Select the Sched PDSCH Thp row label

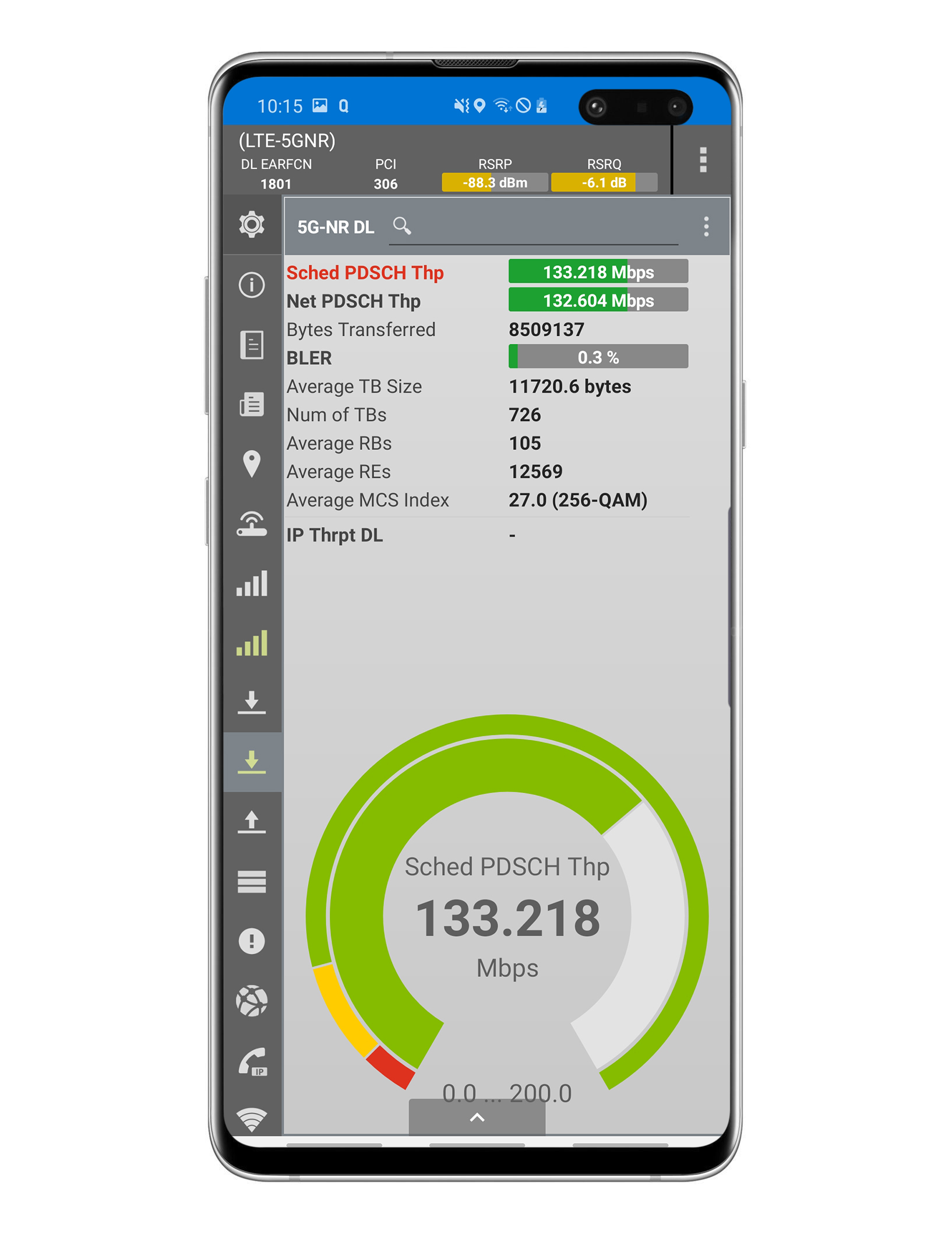[x=365, y=273]
